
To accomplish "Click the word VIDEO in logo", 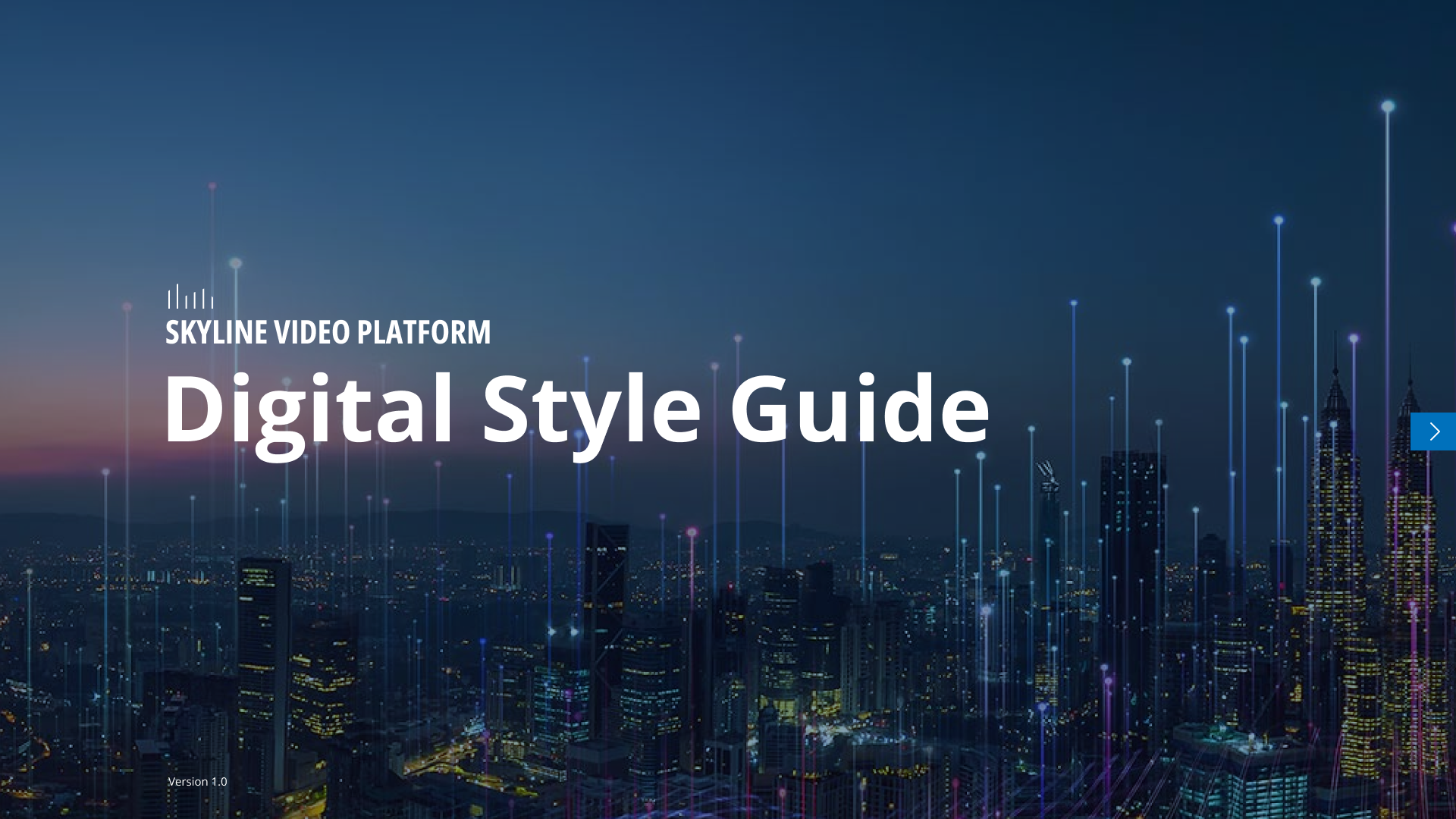I will 312,333.
